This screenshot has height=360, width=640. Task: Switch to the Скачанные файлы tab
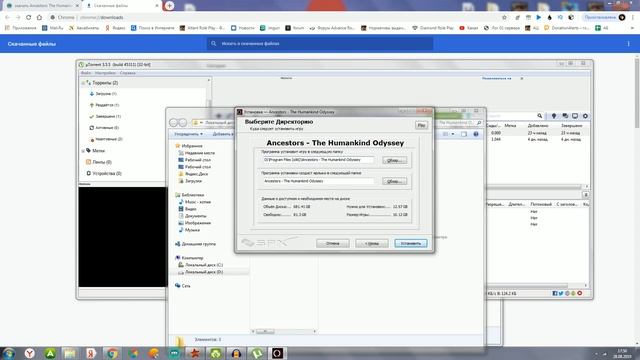tap(122, 6)
